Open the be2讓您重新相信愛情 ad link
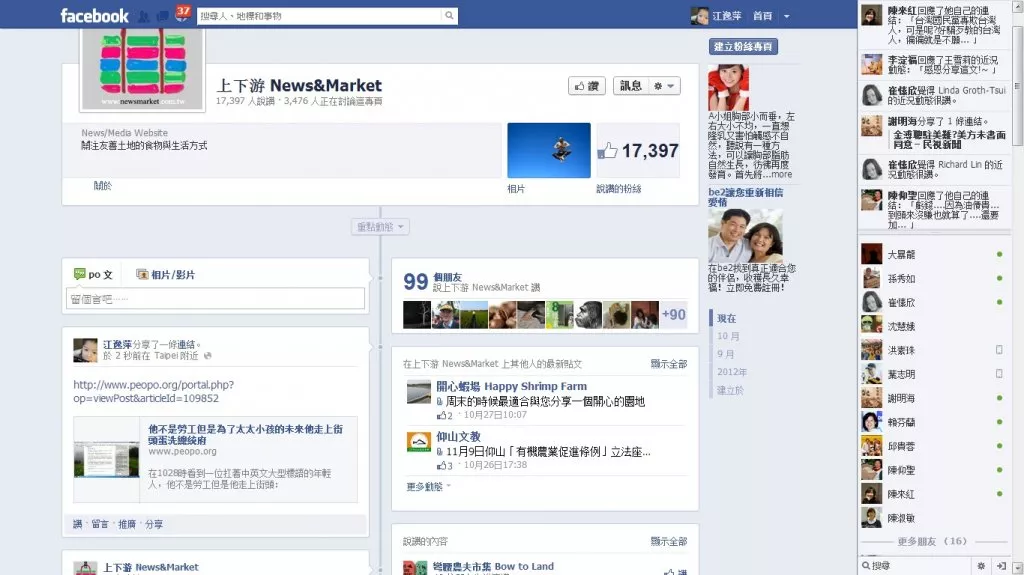 tap(746, 197)
